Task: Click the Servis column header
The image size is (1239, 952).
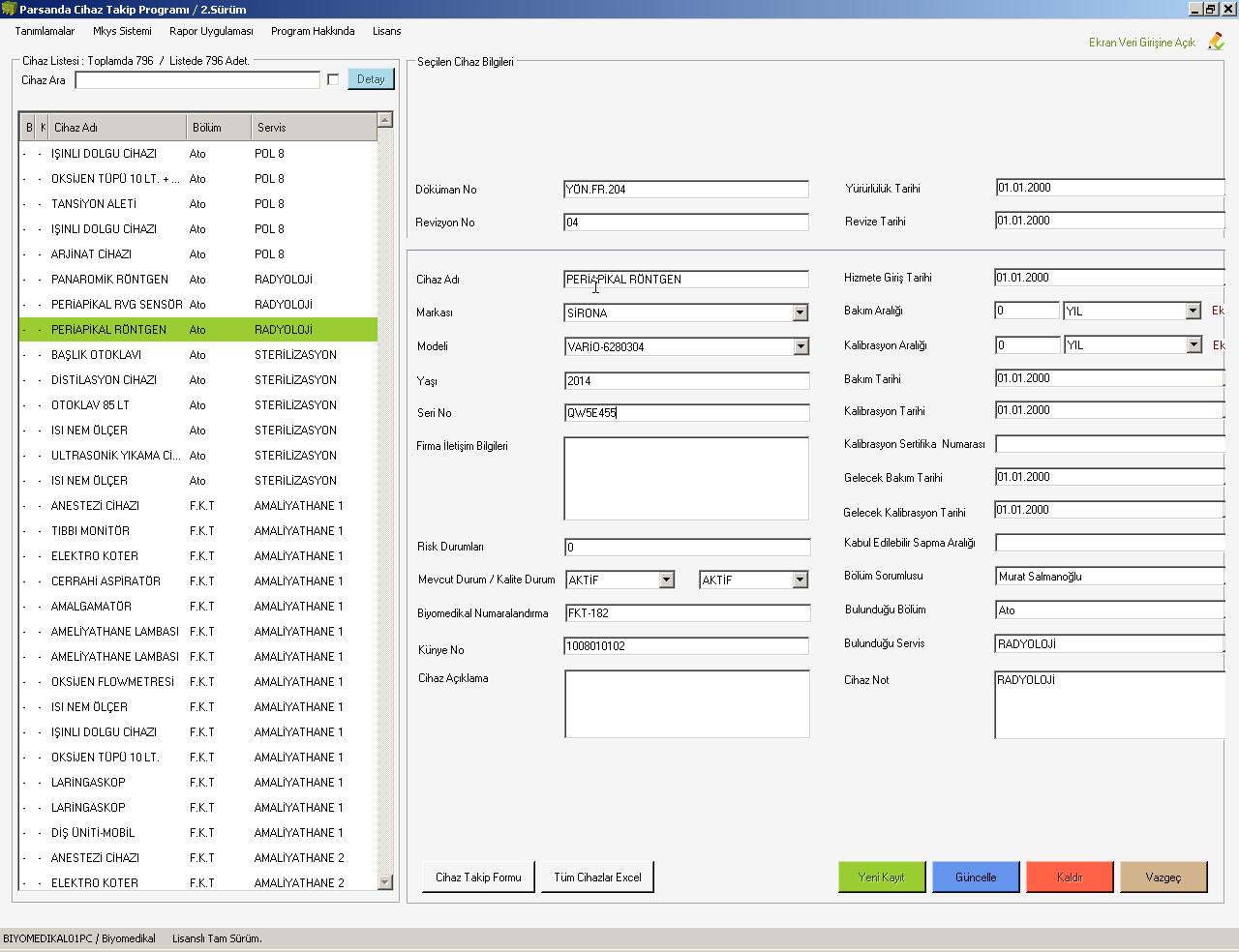Action: pos(314,127)
